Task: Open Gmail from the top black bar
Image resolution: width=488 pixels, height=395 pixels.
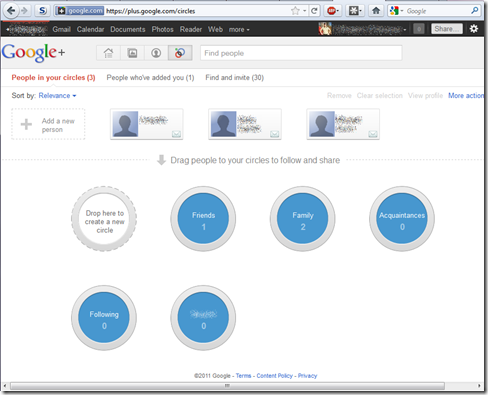Action: pos(61,29)
